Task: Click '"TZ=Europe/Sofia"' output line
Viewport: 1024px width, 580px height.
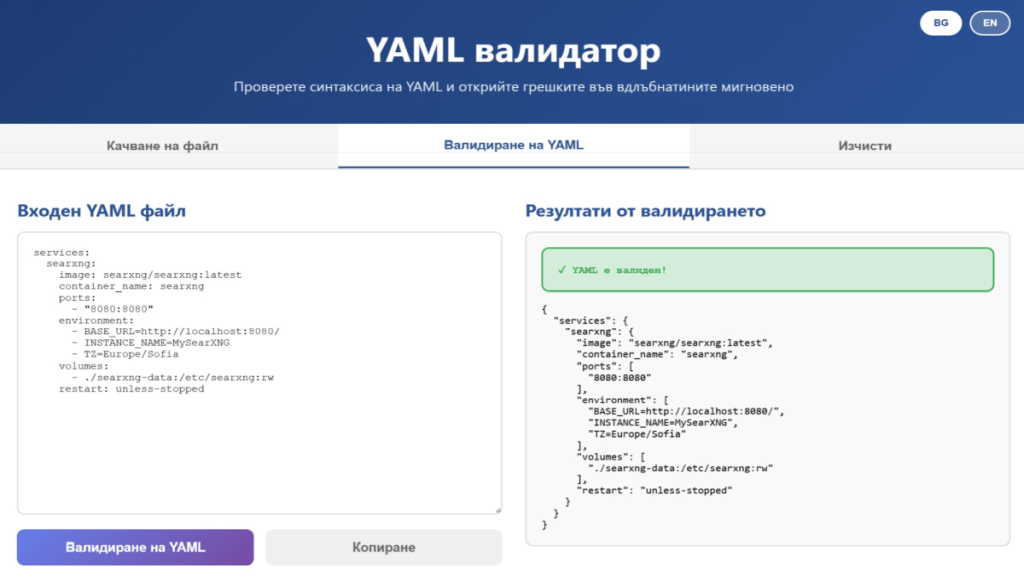Action: coord(637,434)
